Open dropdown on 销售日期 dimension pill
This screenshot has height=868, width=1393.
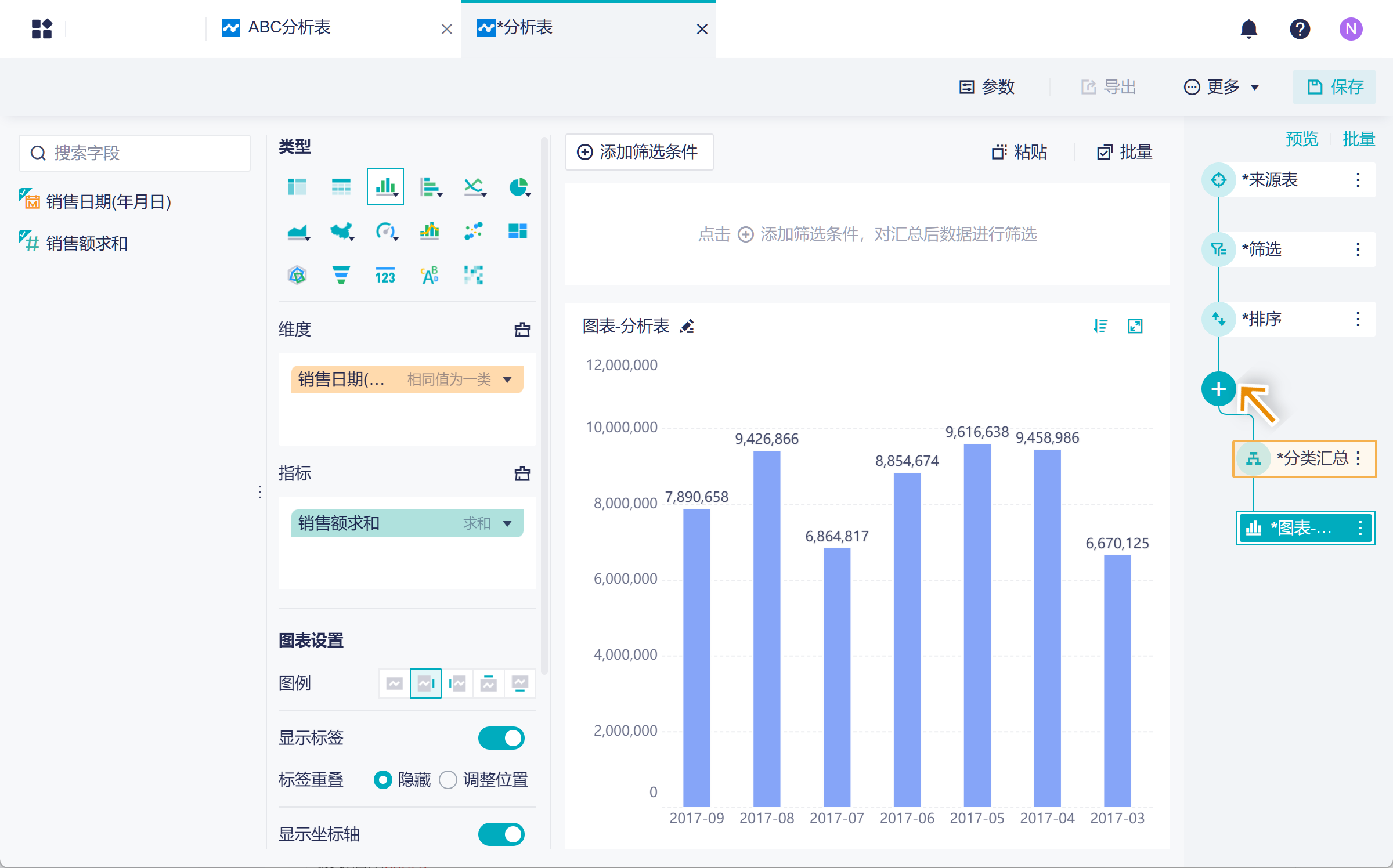508,380
